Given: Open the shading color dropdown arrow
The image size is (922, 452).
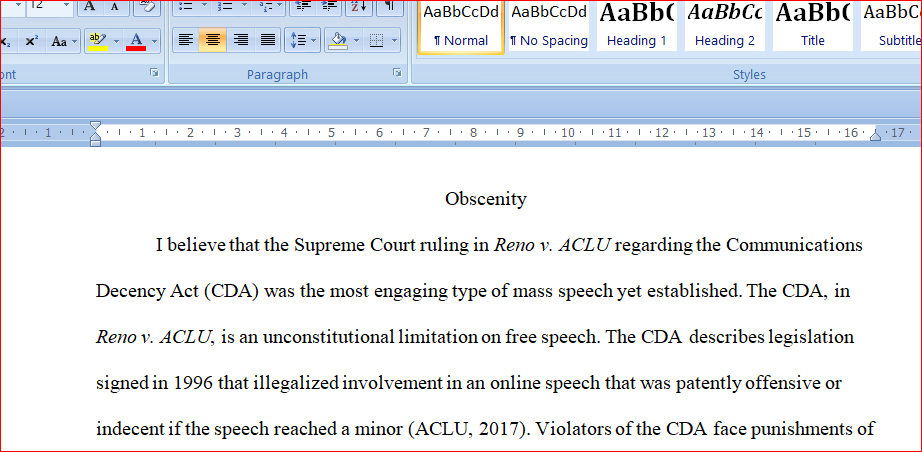Looking at the screenshot, I should tap(357, 41).
